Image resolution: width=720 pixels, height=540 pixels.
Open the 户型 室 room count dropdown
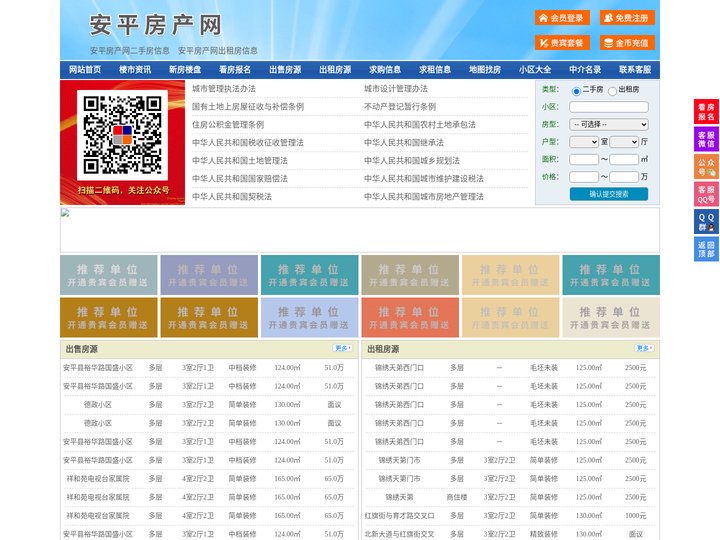[x=584, y=142]
